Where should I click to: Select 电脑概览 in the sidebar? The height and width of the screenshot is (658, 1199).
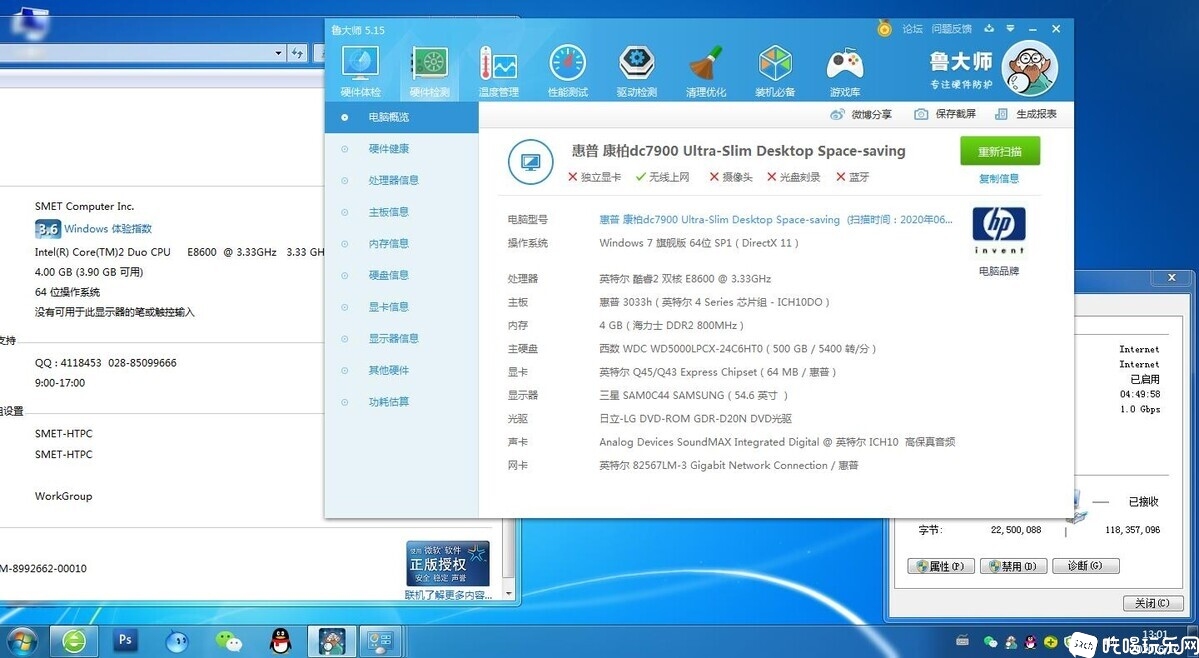tap(401, 117)
